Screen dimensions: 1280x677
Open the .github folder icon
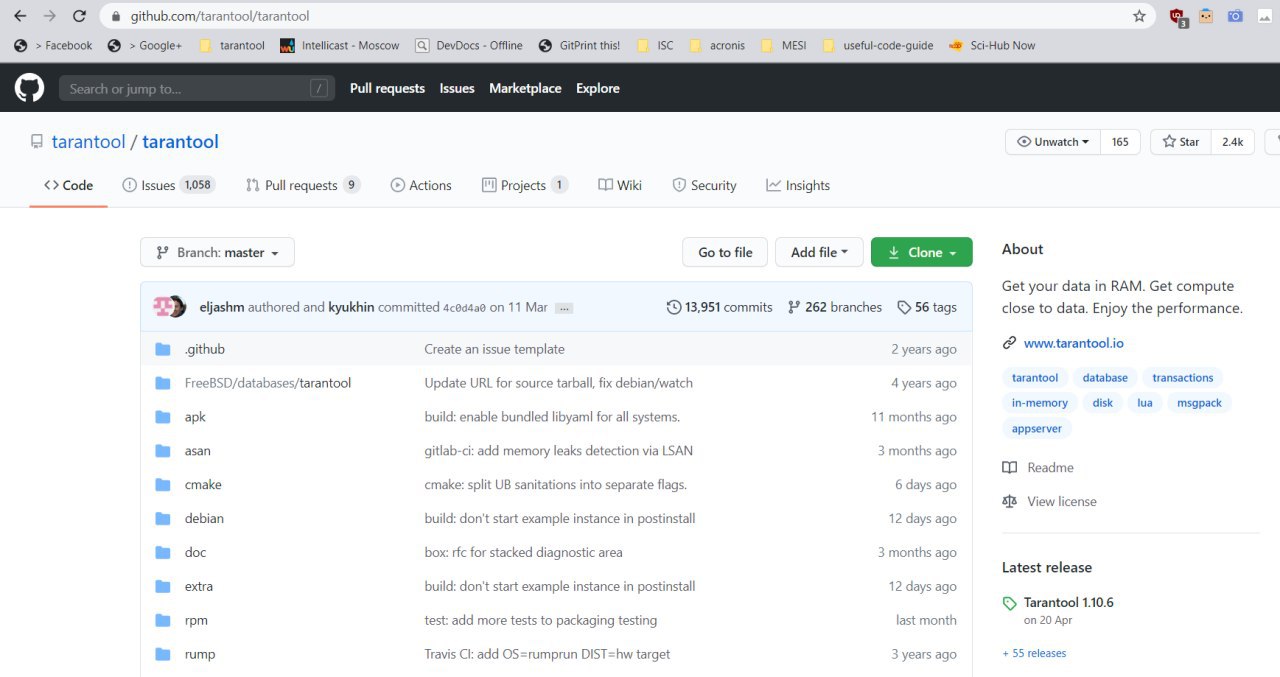163,349
